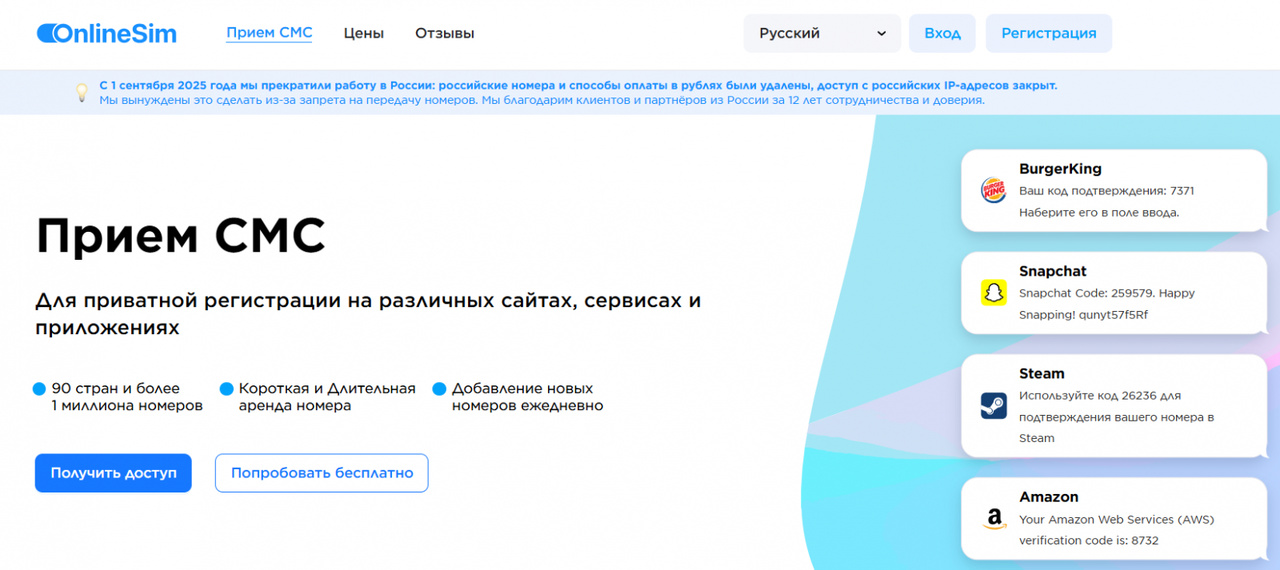Click the Прием СМС main heading

tap(181, 236)
